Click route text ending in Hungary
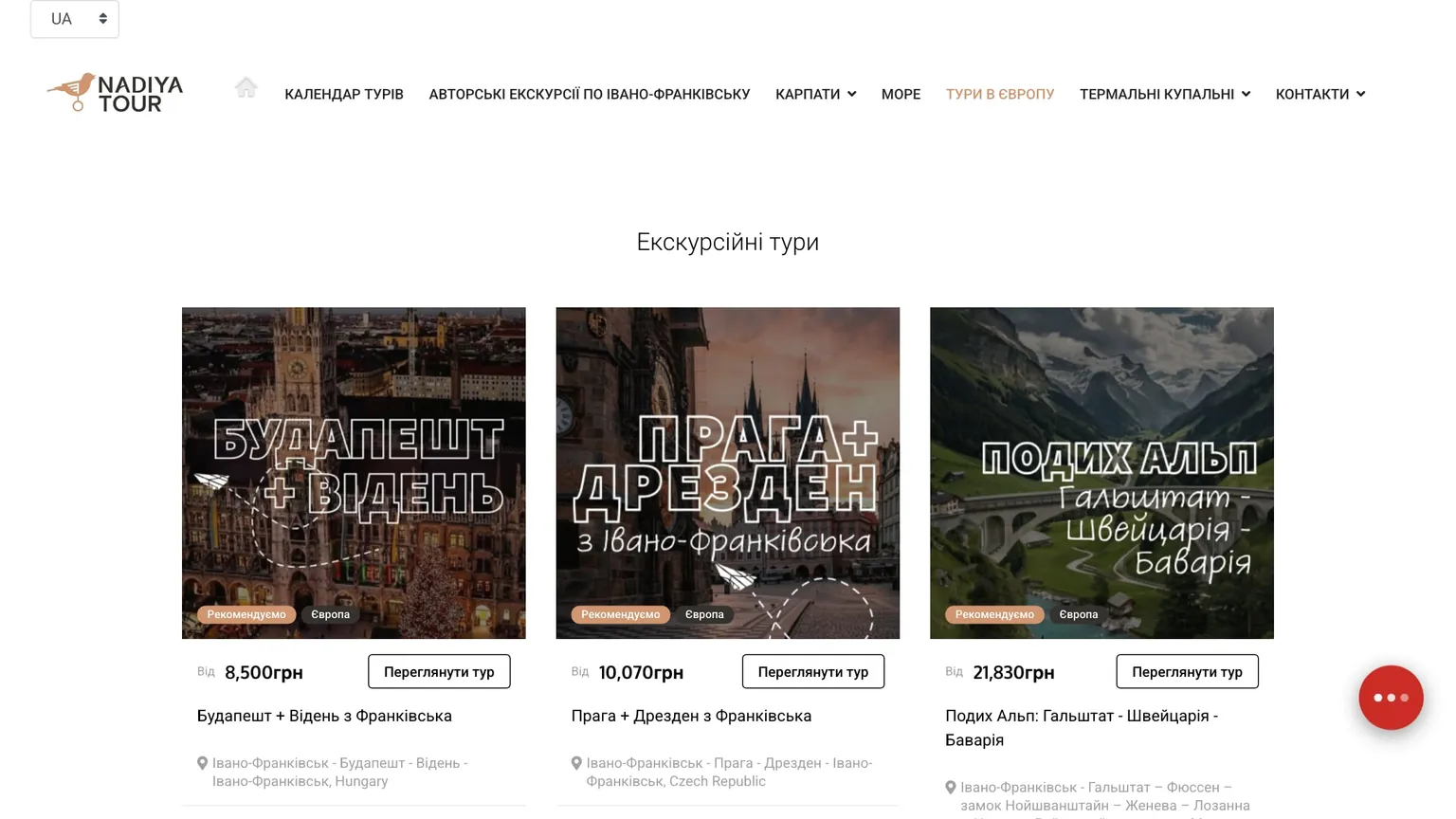The image size is (1456, 819). point(340,773)
